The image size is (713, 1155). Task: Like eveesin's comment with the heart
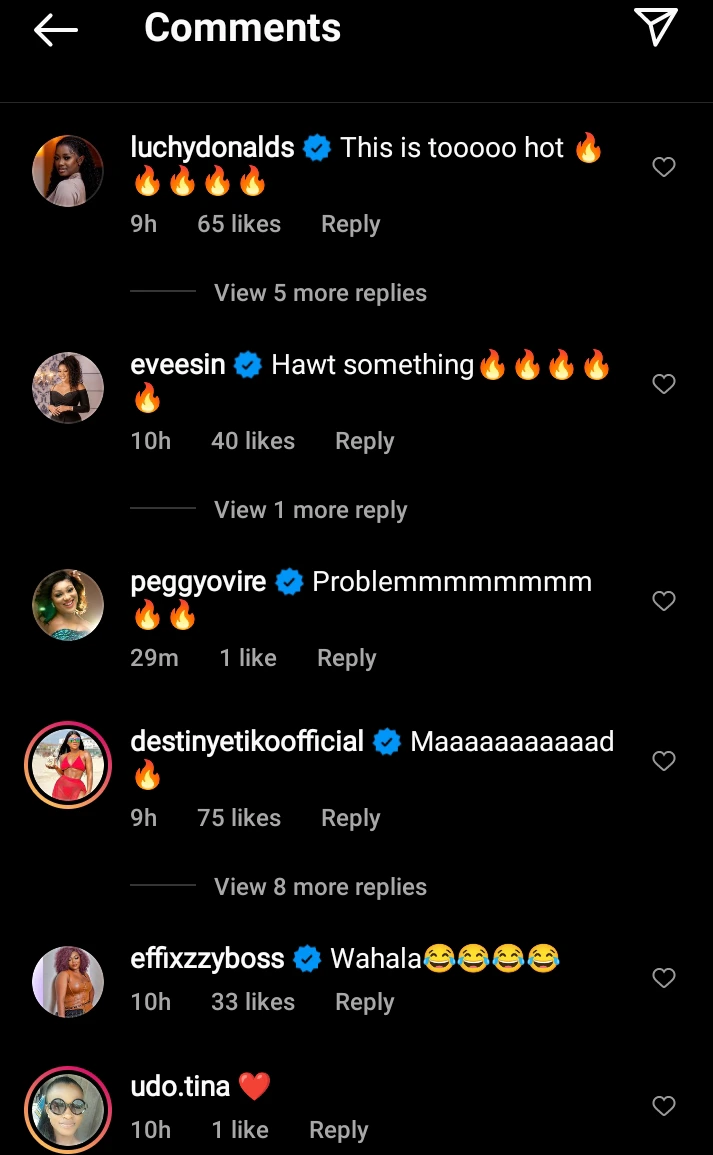click(x=664, y=384)
